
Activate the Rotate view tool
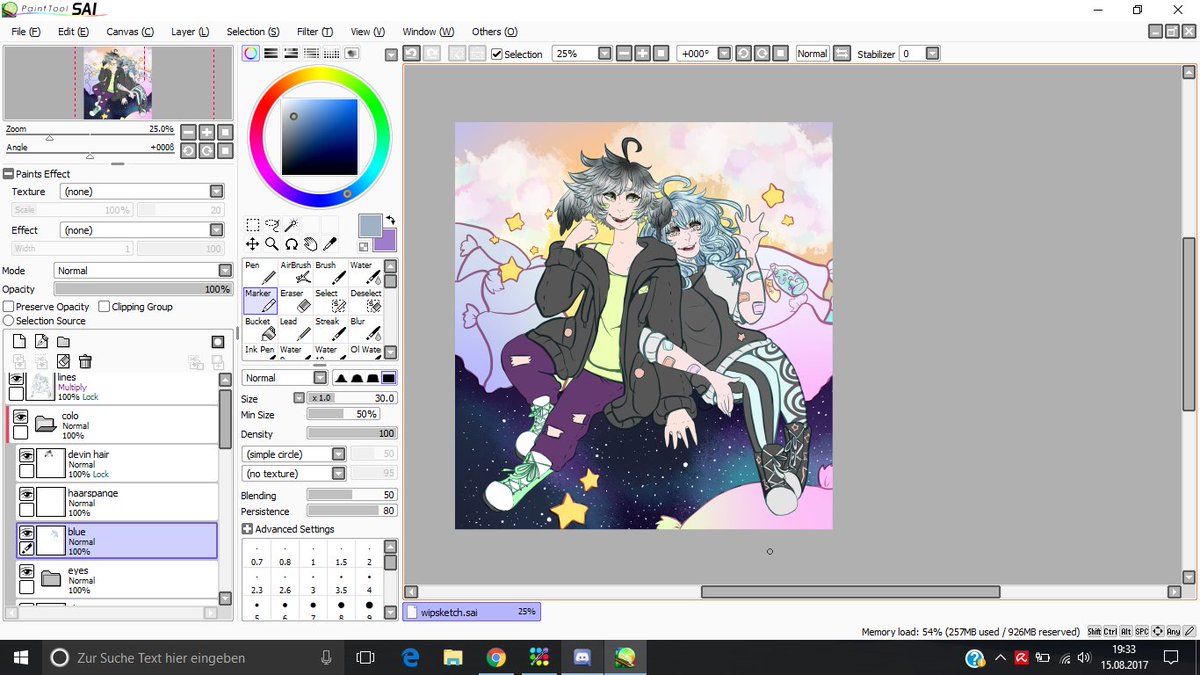[291, 243]
